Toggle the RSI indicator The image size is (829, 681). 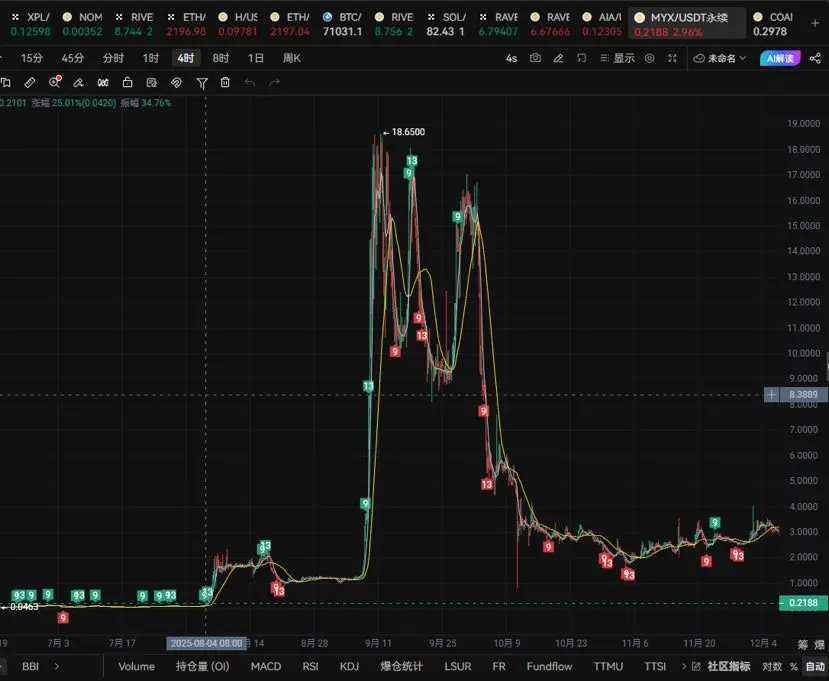310,666
